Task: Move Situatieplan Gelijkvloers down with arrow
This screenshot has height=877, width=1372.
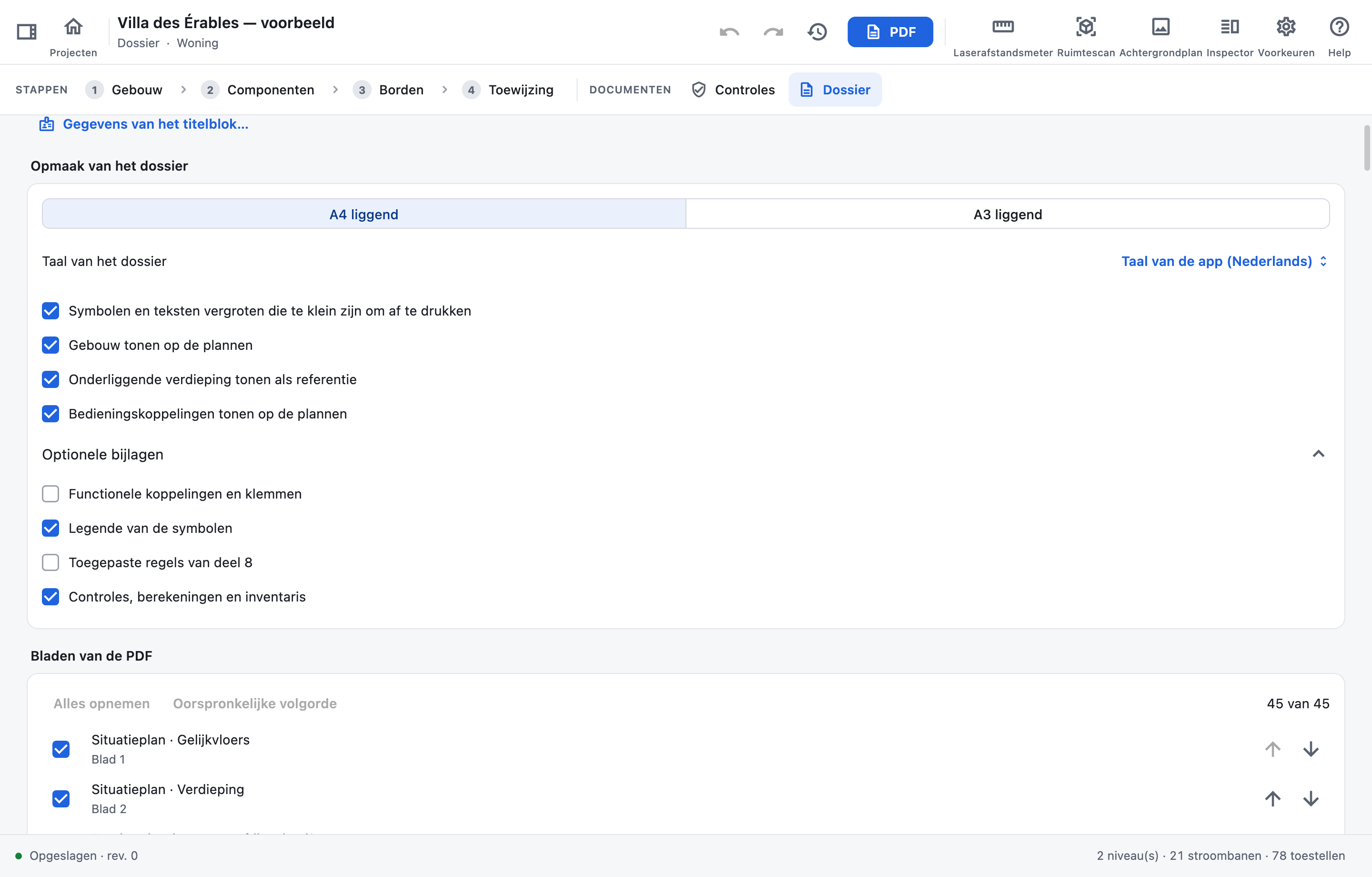Action: 1311,749
